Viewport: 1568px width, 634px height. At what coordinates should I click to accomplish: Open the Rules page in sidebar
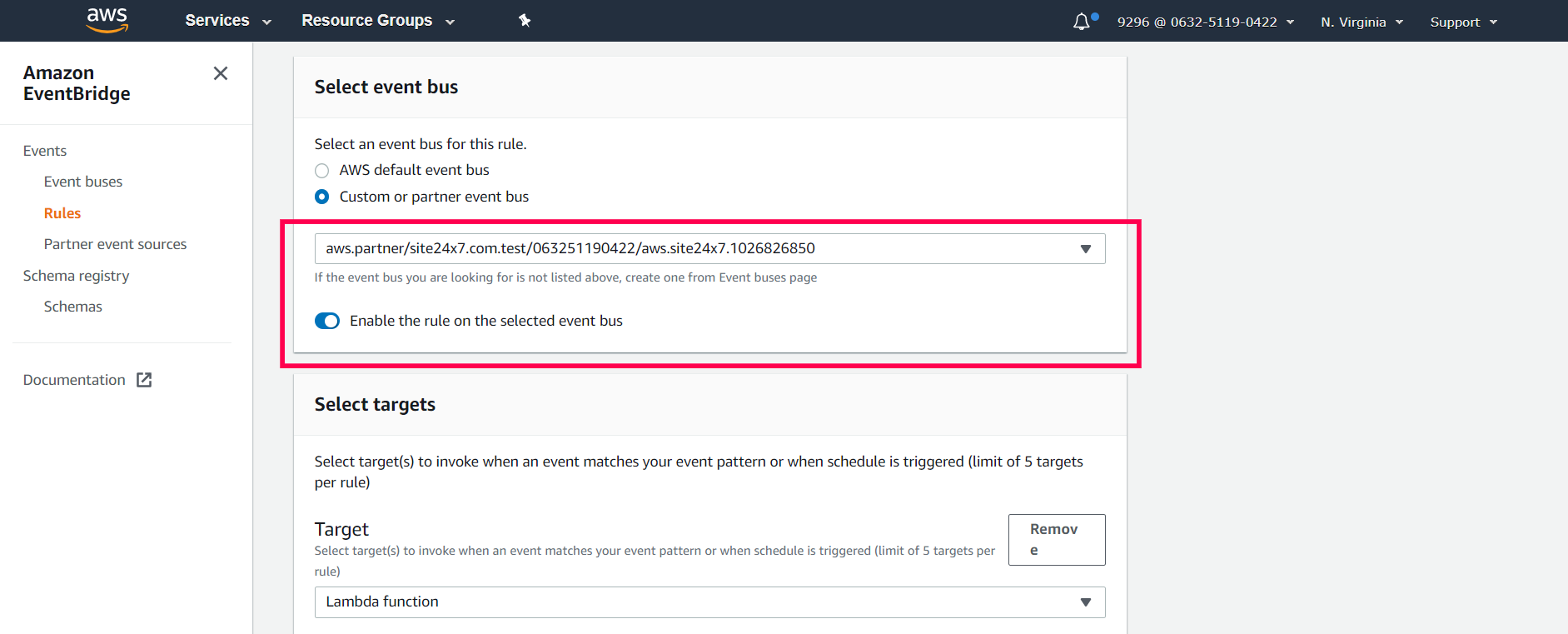(62, 213)
